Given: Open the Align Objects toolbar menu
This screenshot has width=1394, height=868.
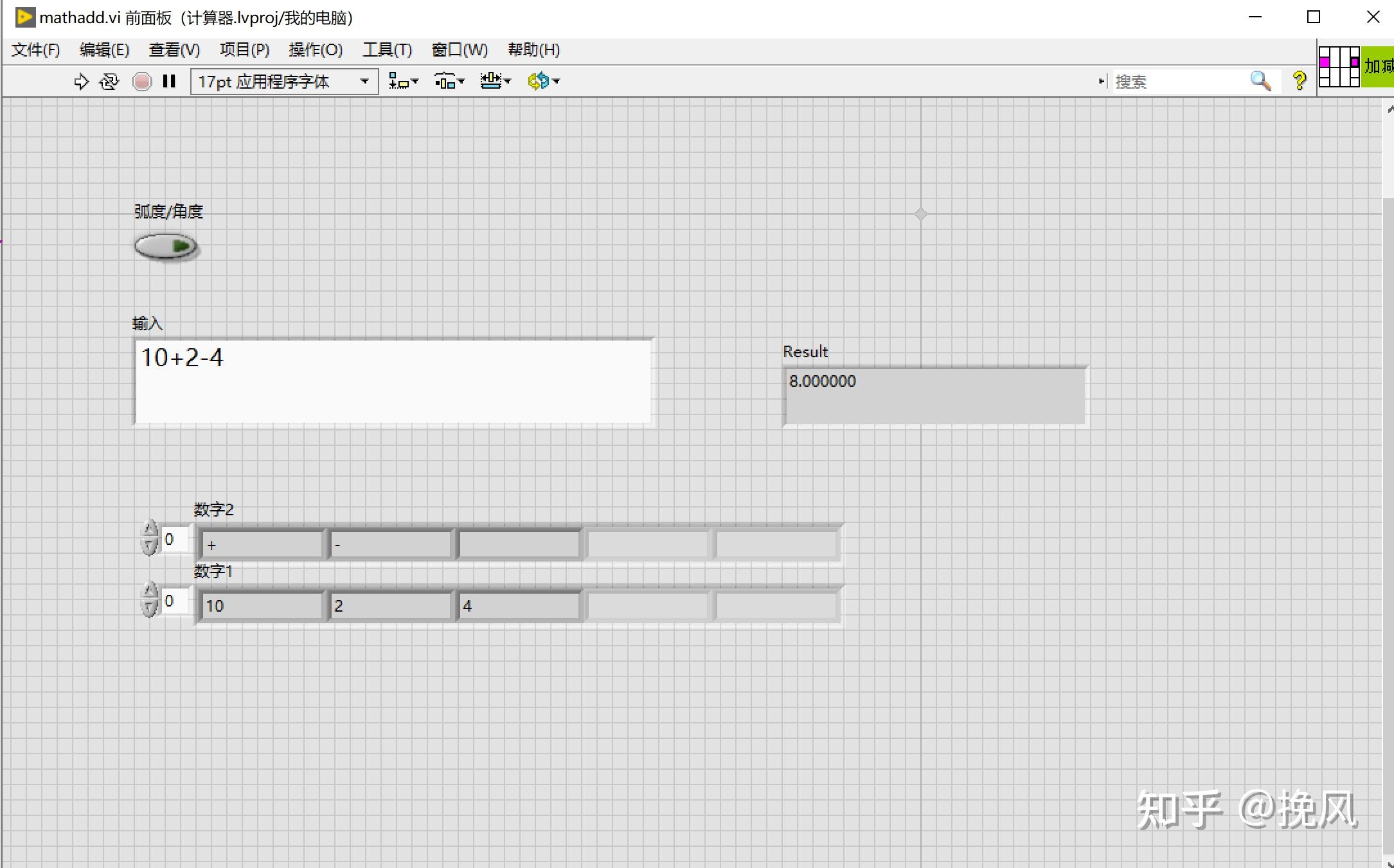Looking at the screenshot, I should click(x=403, y=82).
